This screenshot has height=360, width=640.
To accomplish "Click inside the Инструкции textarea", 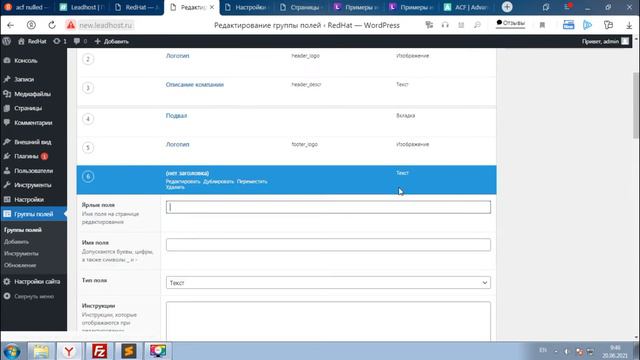I will (x=328, y=321).
